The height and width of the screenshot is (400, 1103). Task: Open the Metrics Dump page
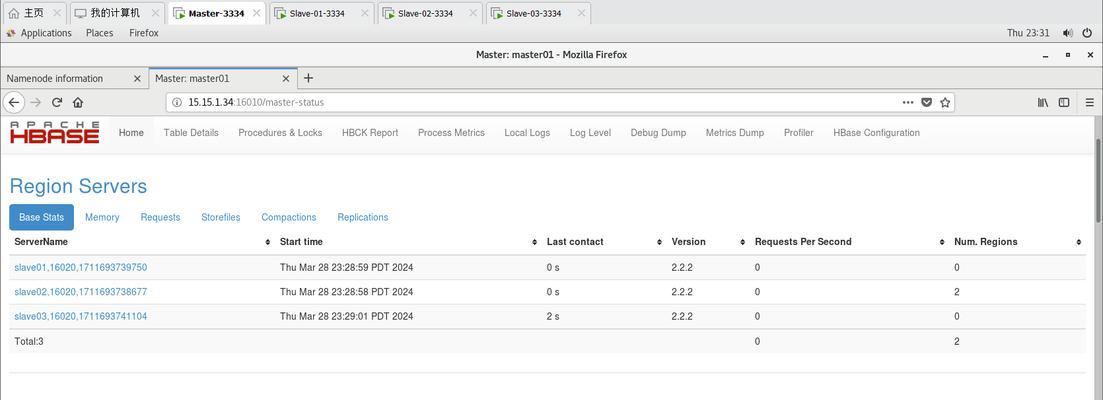[x=734, y=132]
